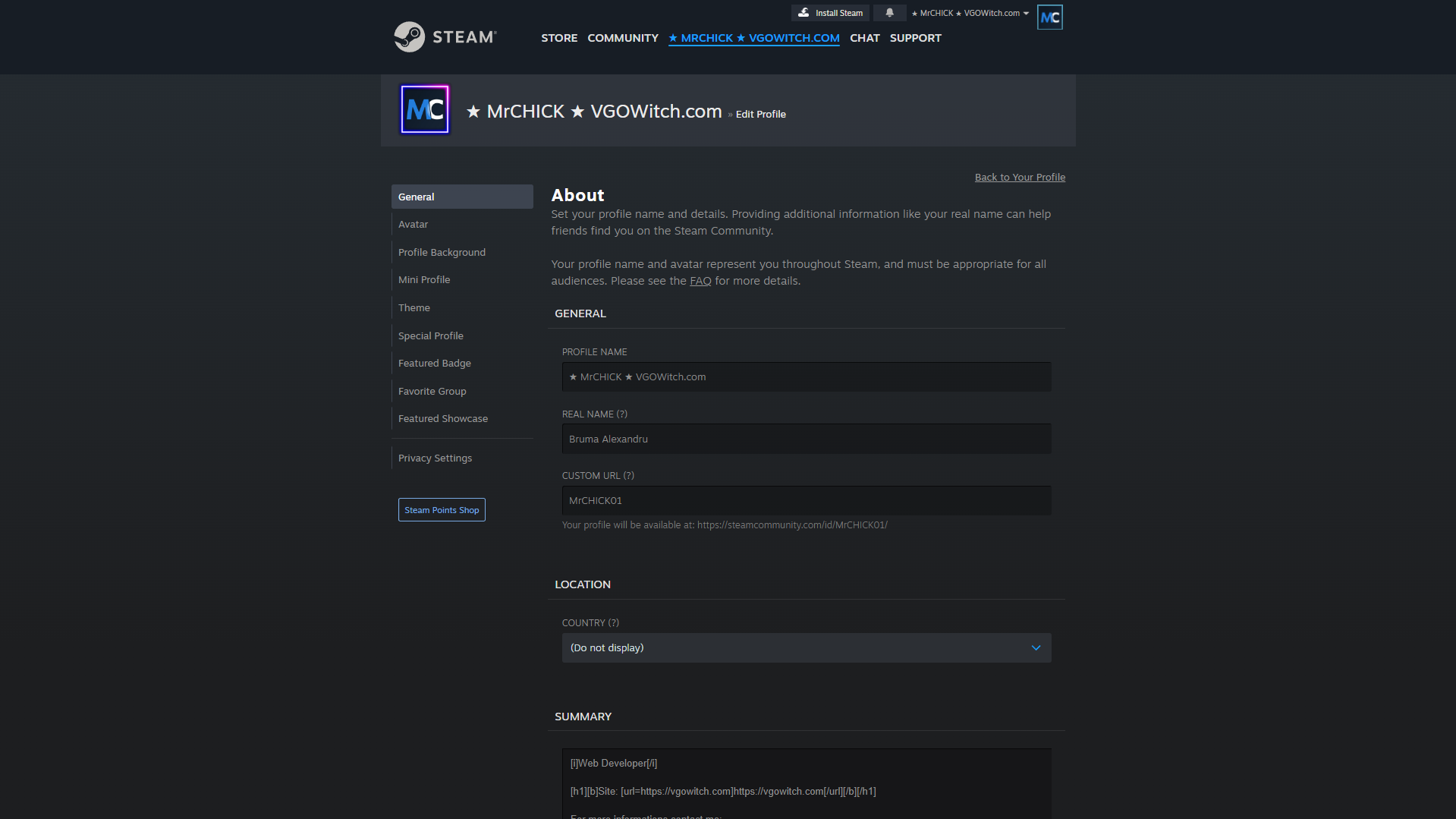The width and height of the screenshot is (1456, 819).
Task: Click the Install Steam button
Action: (830, 13)
